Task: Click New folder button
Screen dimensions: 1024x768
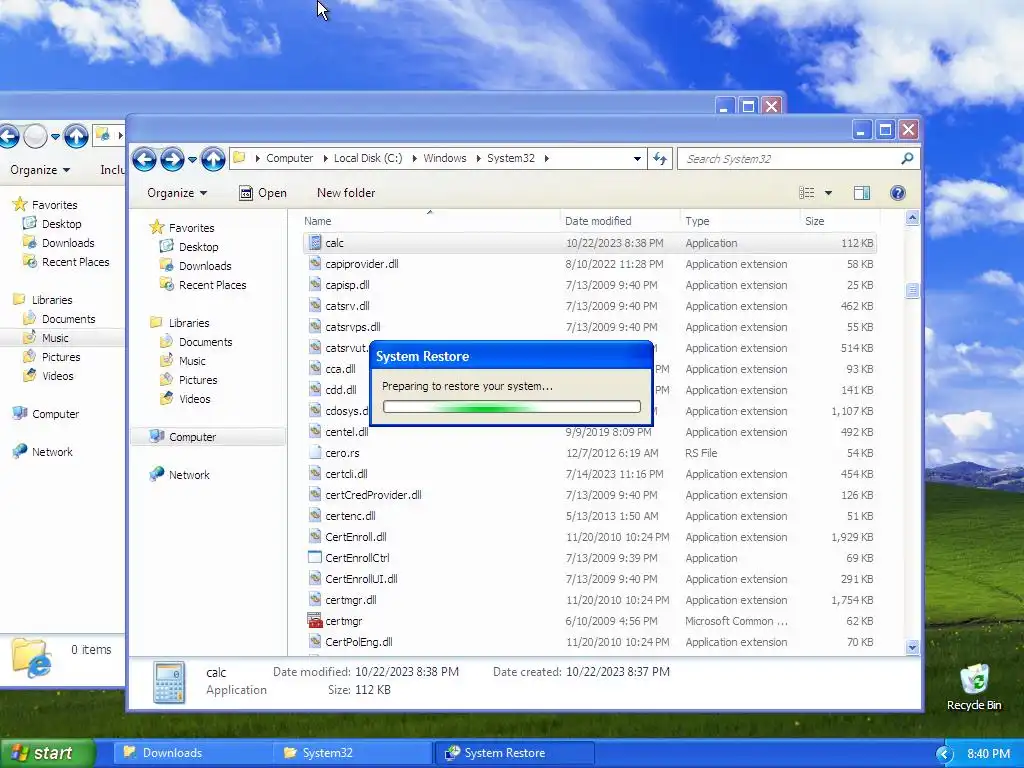Action: click(346, 193)
